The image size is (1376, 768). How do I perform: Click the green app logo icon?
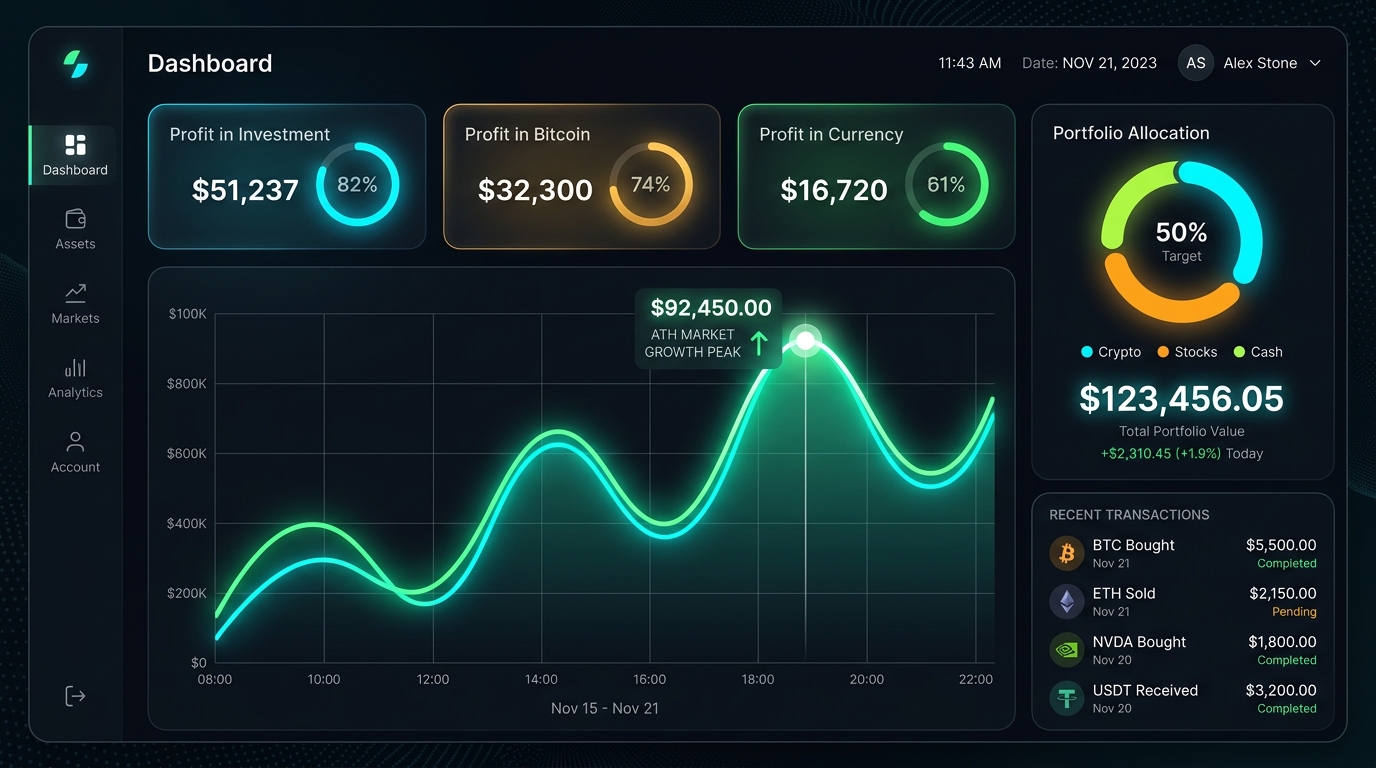click(x=75, y=64)
